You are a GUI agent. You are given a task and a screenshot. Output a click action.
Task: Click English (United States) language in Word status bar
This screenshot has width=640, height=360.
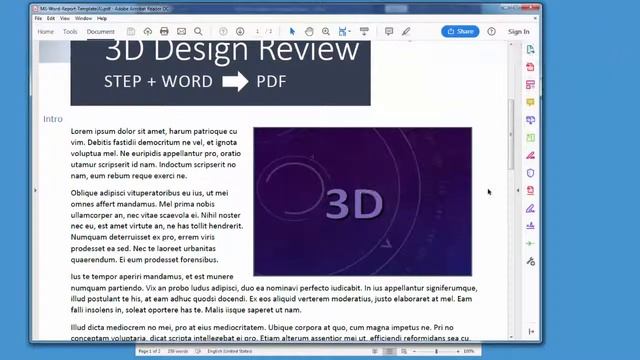point(230,351)
